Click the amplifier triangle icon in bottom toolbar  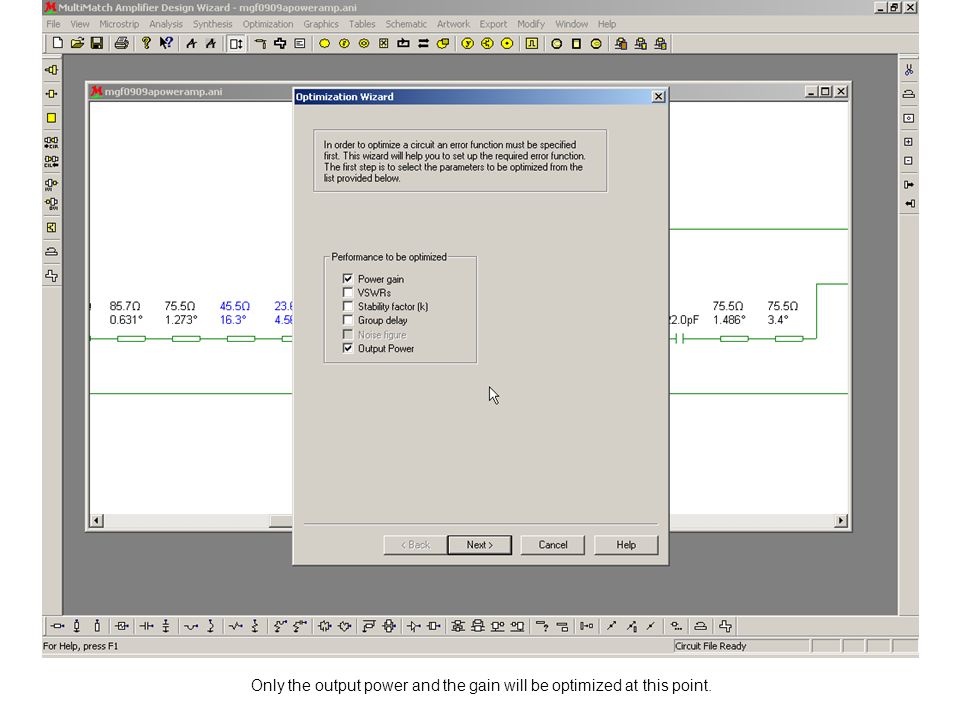[414, 626]
